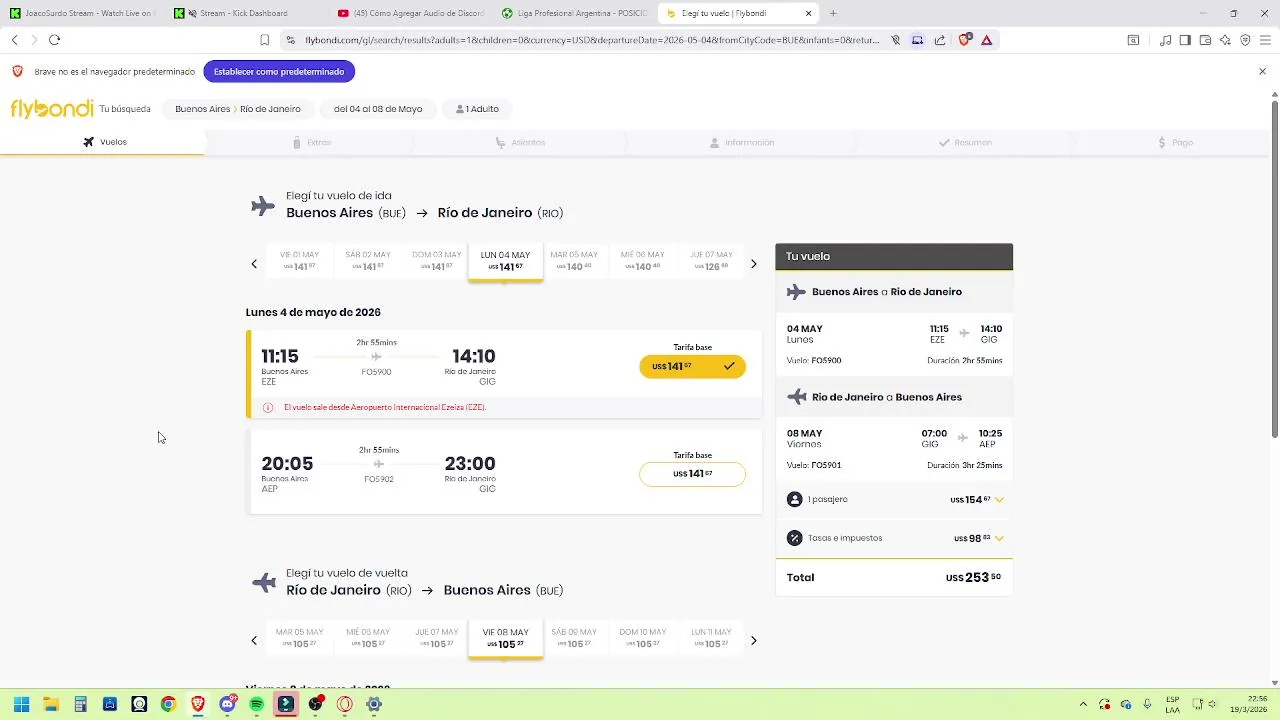Switch to the Vuelos step tab
The image size is (1280, 720).
105,142
